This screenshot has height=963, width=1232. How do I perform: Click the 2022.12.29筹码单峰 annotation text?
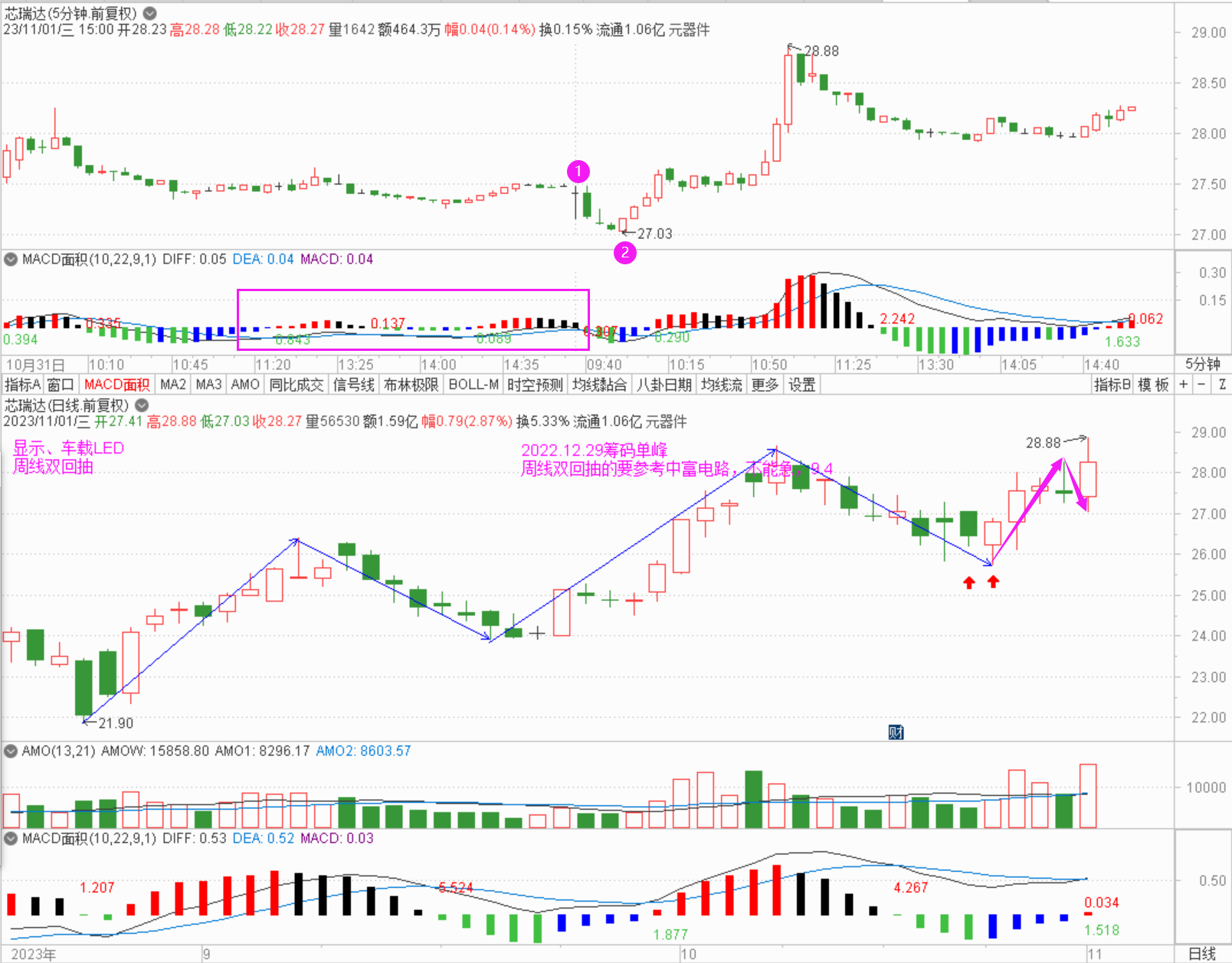pyautogui.click(x=595, y=450)
